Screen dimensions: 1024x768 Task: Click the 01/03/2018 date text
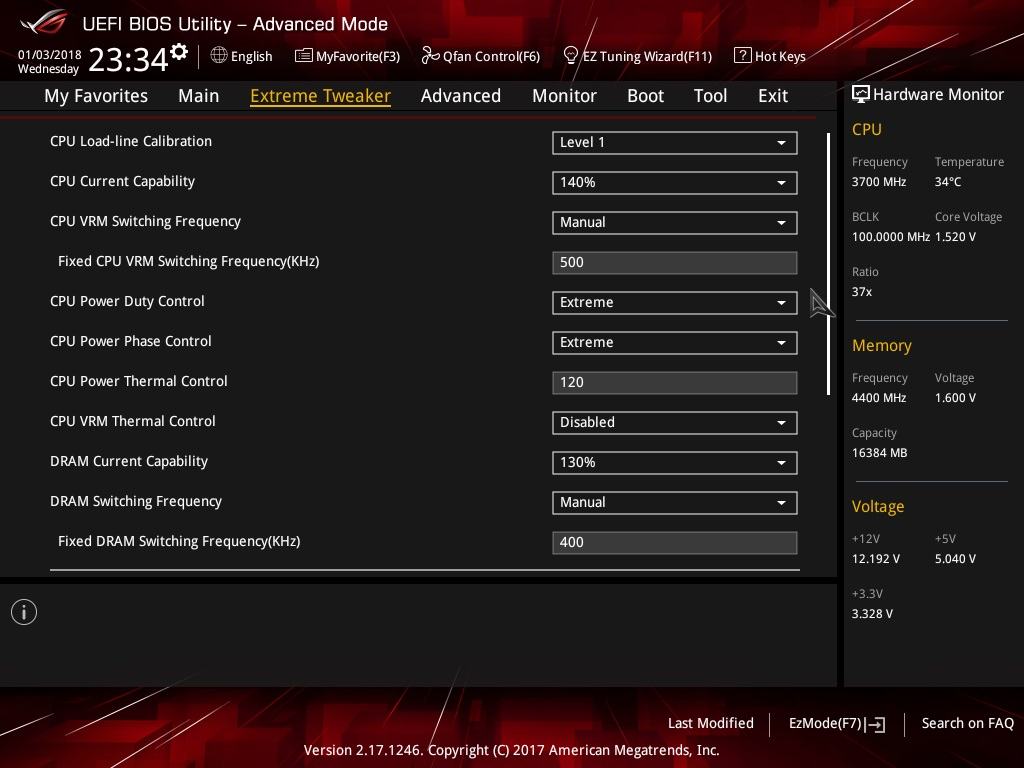coord(50,55)
